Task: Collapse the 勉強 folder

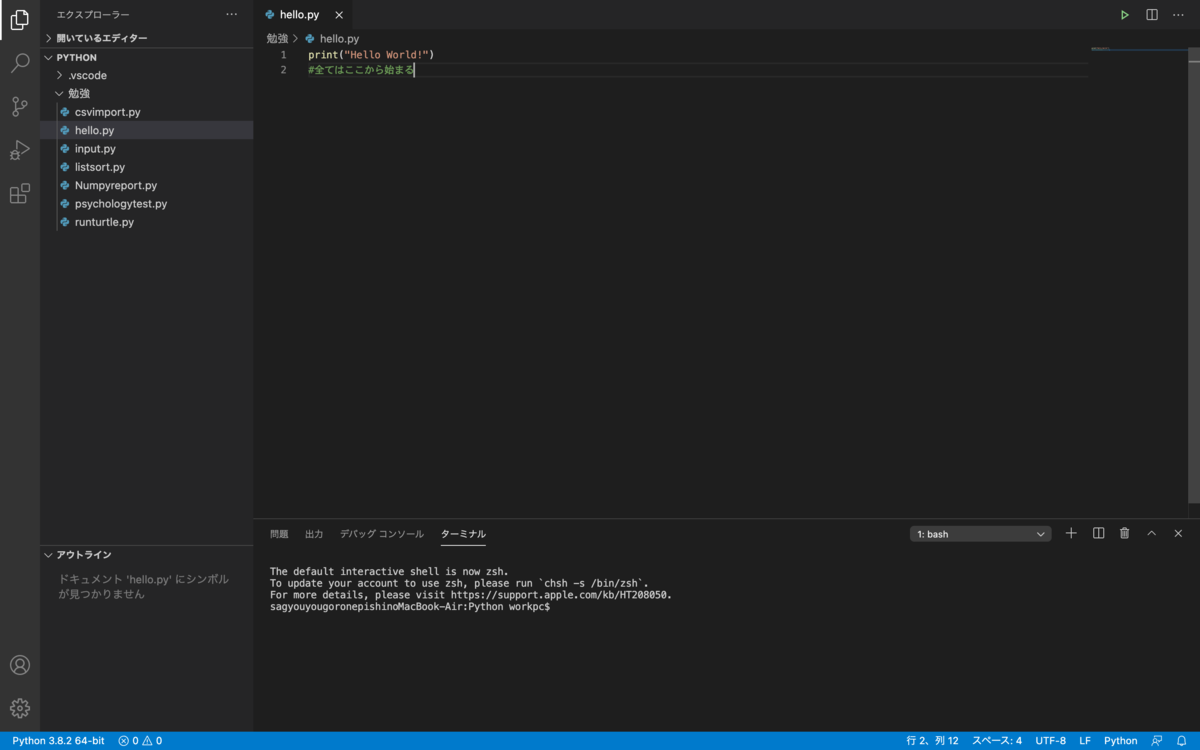Action: [147, 93]
